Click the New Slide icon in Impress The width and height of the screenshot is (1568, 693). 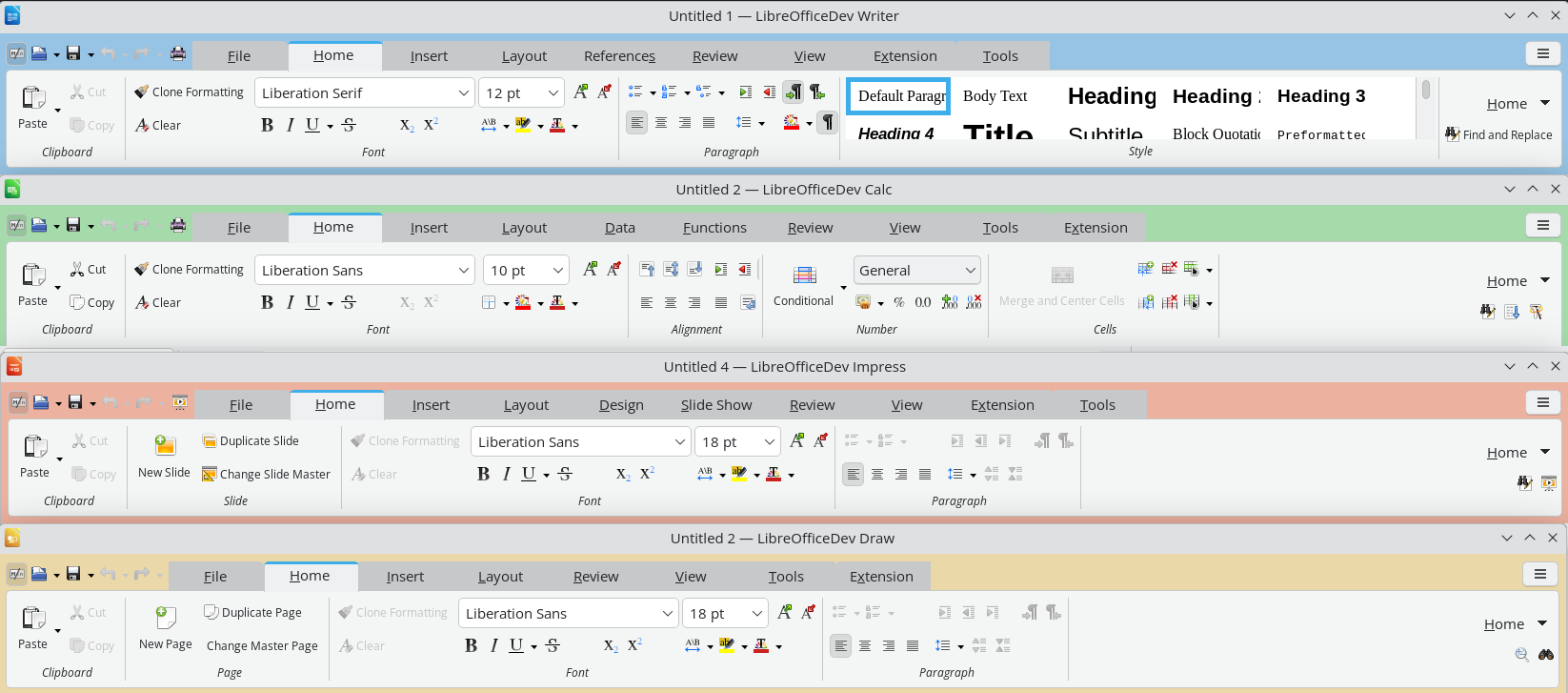tap(165, 445)
